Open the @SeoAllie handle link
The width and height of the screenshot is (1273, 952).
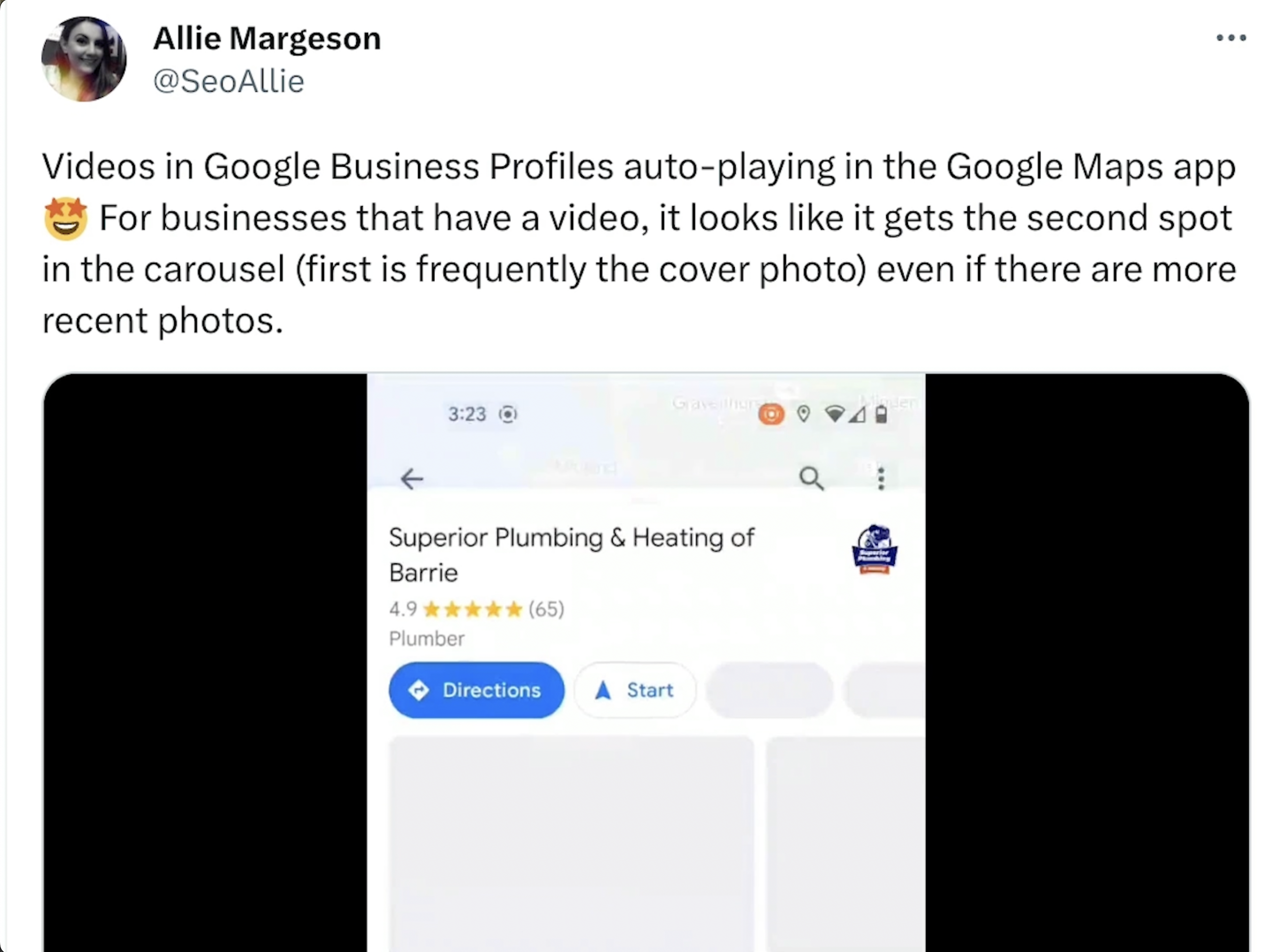click(229, 80)
